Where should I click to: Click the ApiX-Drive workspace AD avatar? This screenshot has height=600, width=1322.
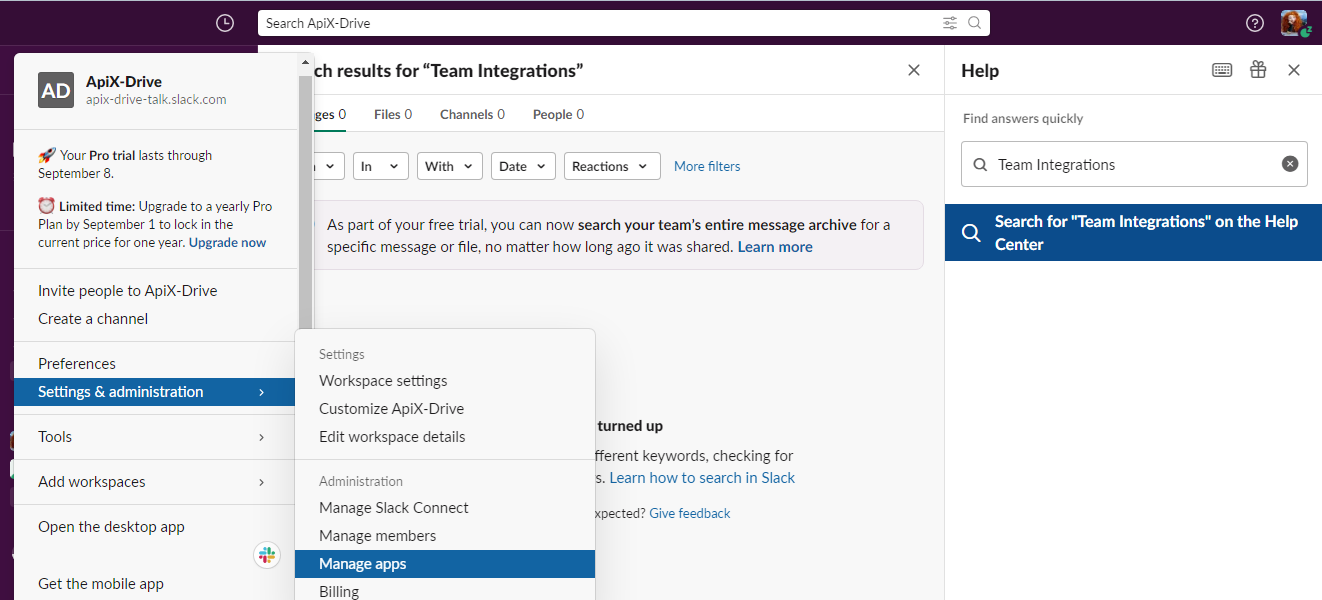(56, 90)
